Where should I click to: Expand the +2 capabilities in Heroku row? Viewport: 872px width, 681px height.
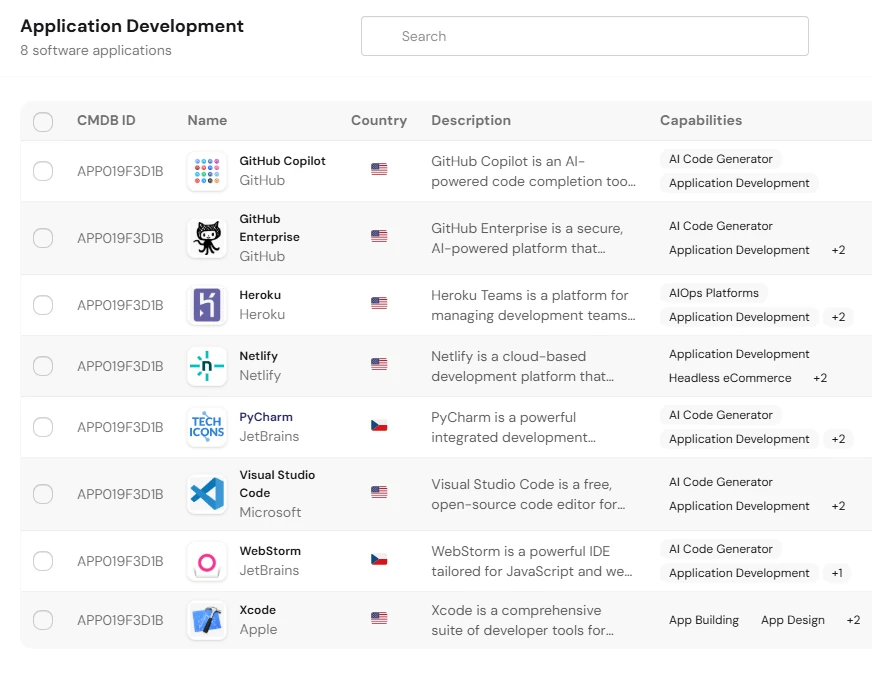click(838, 317)
